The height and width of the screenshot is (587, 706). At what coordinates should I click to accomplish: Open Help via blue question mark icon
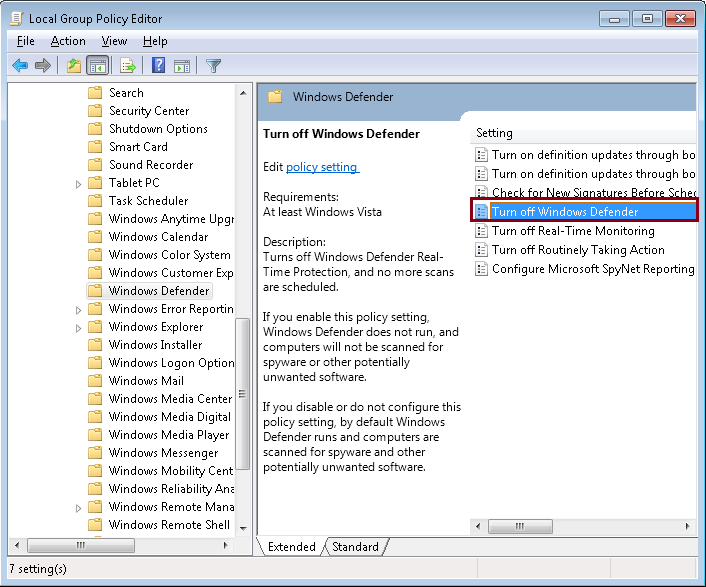[158, 66]
